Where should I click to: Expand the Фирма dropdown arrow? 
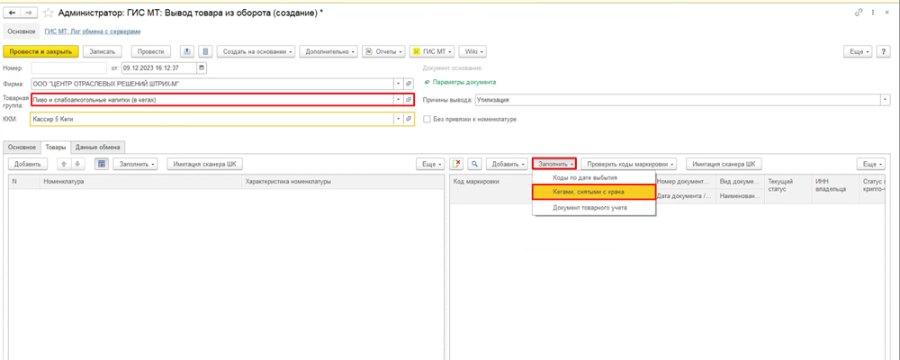[x=399, y=83]
